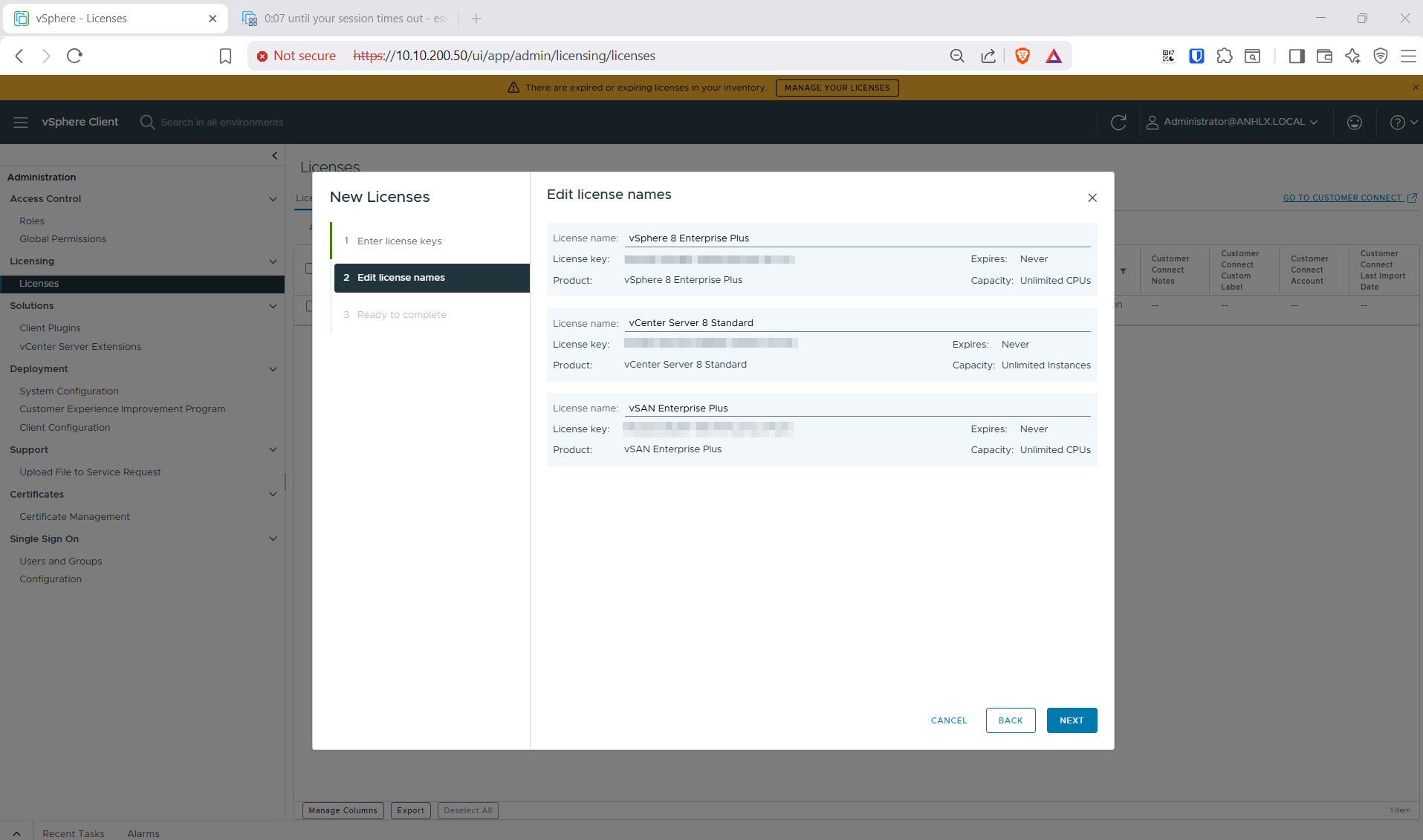Collapse the Support section
Screen dimensions: 1423x840
[273, 450]
